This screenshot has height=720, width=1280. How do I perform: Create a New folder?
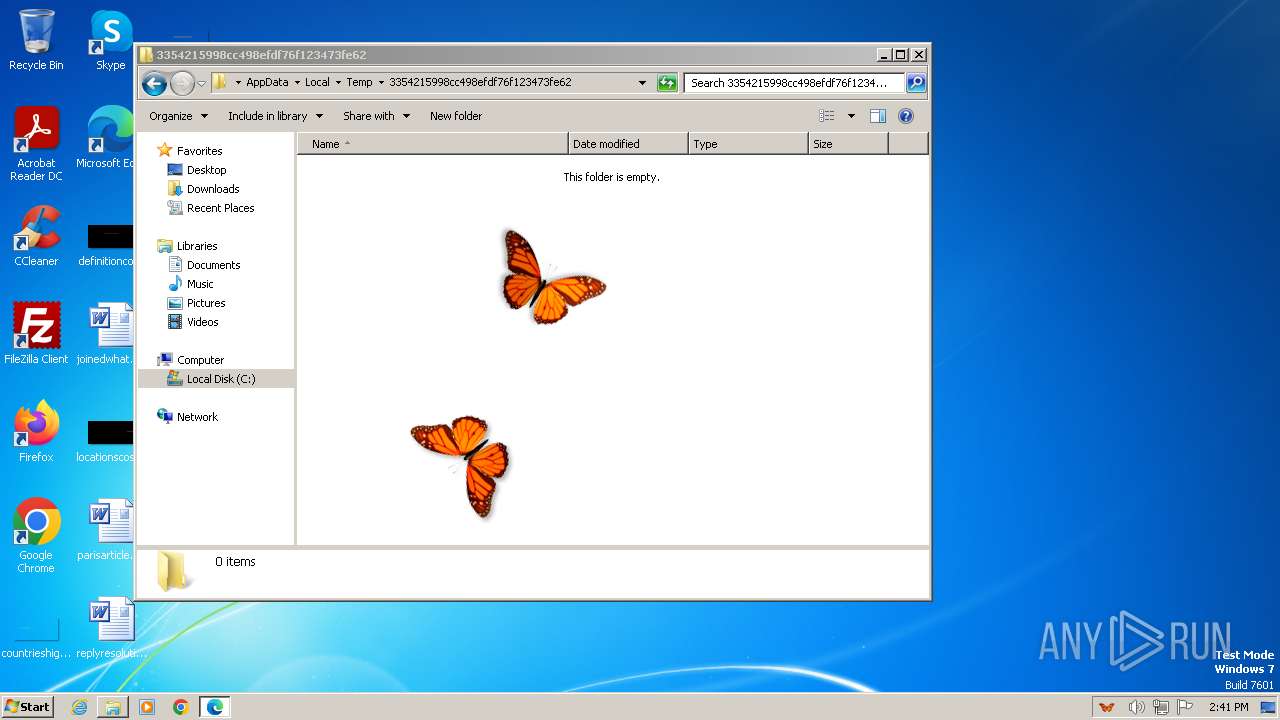coord(456,116)
